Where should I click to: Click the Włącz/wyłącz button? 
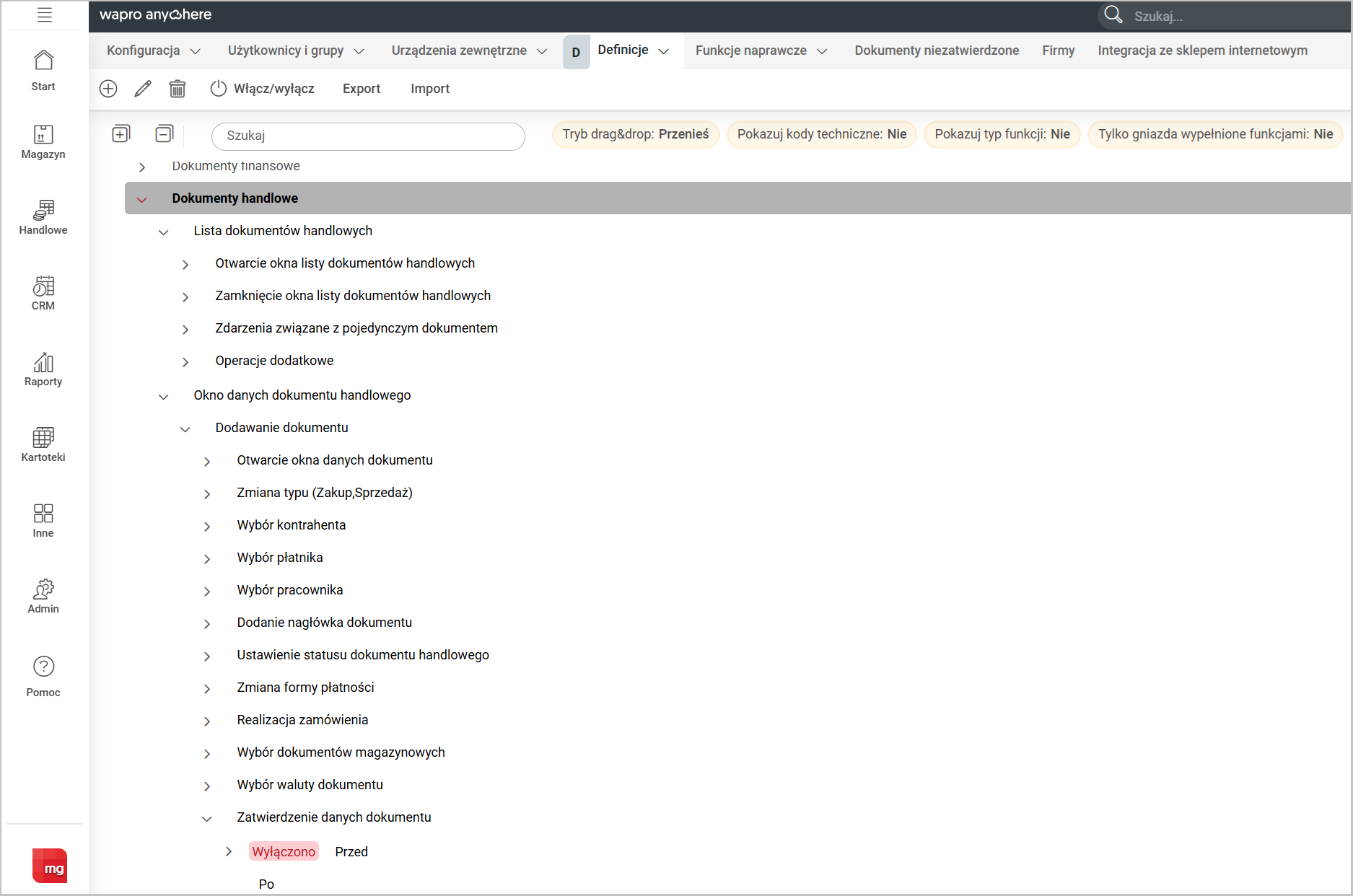click(263, 89)
